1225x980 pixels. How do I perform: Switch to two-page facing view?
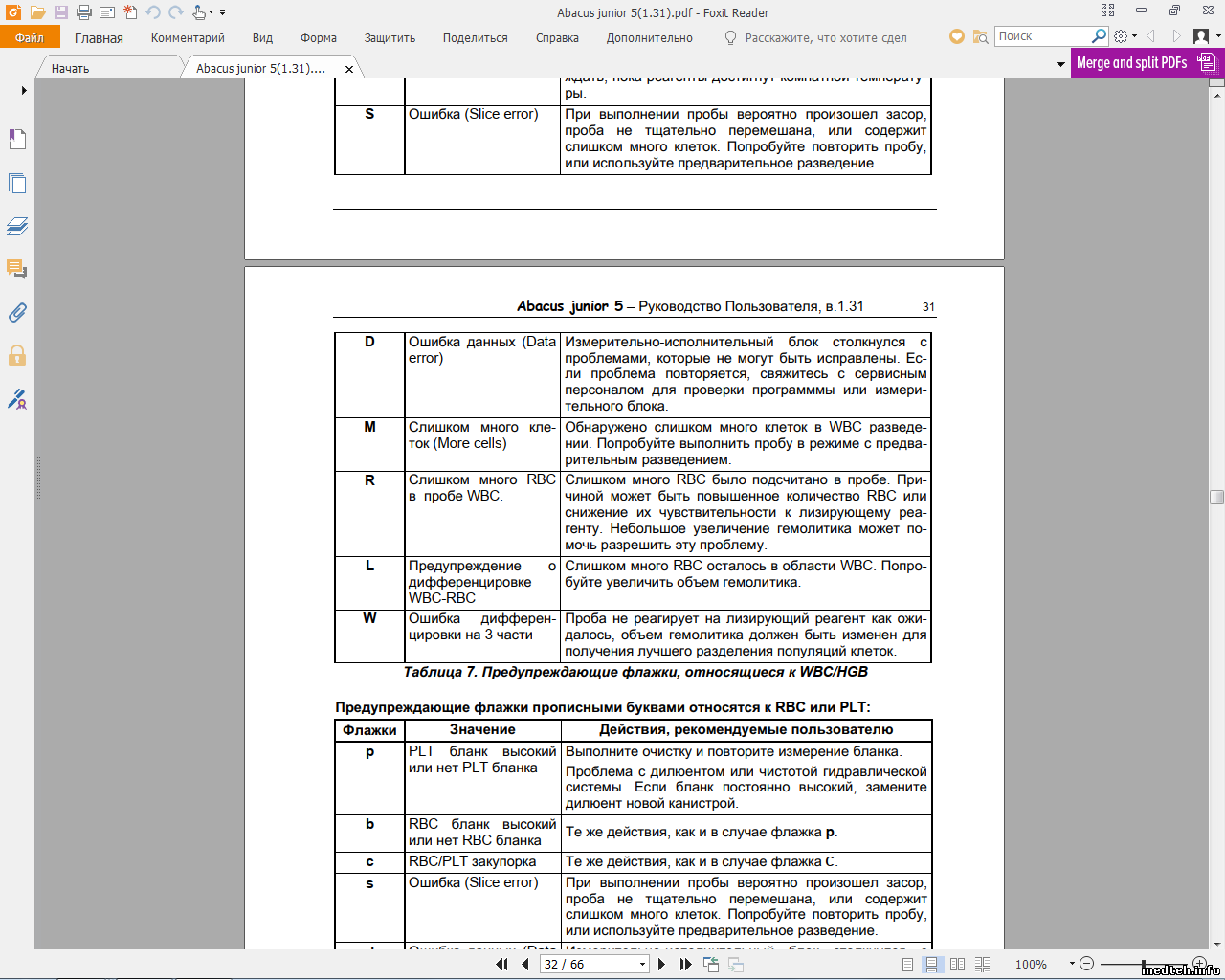pyautogui.click(x=957, y=964)
